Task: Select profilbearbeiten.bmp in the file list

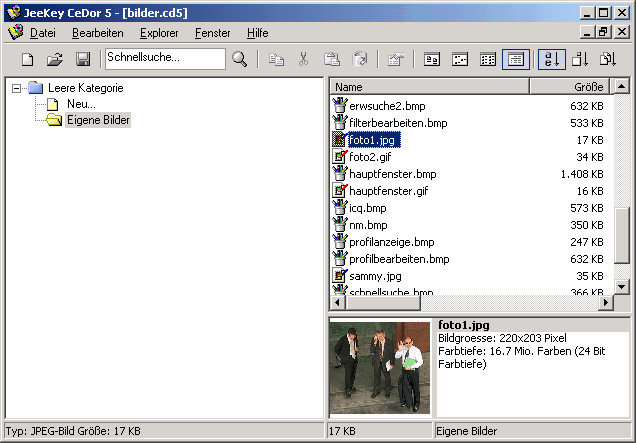Action: point(399,259)
